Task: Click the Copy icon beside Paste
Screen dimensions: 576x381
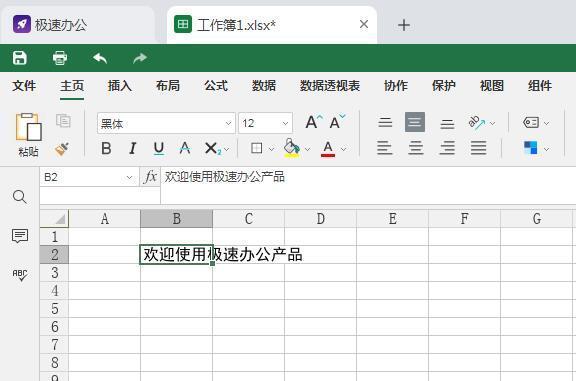Action: coord(63,121)
